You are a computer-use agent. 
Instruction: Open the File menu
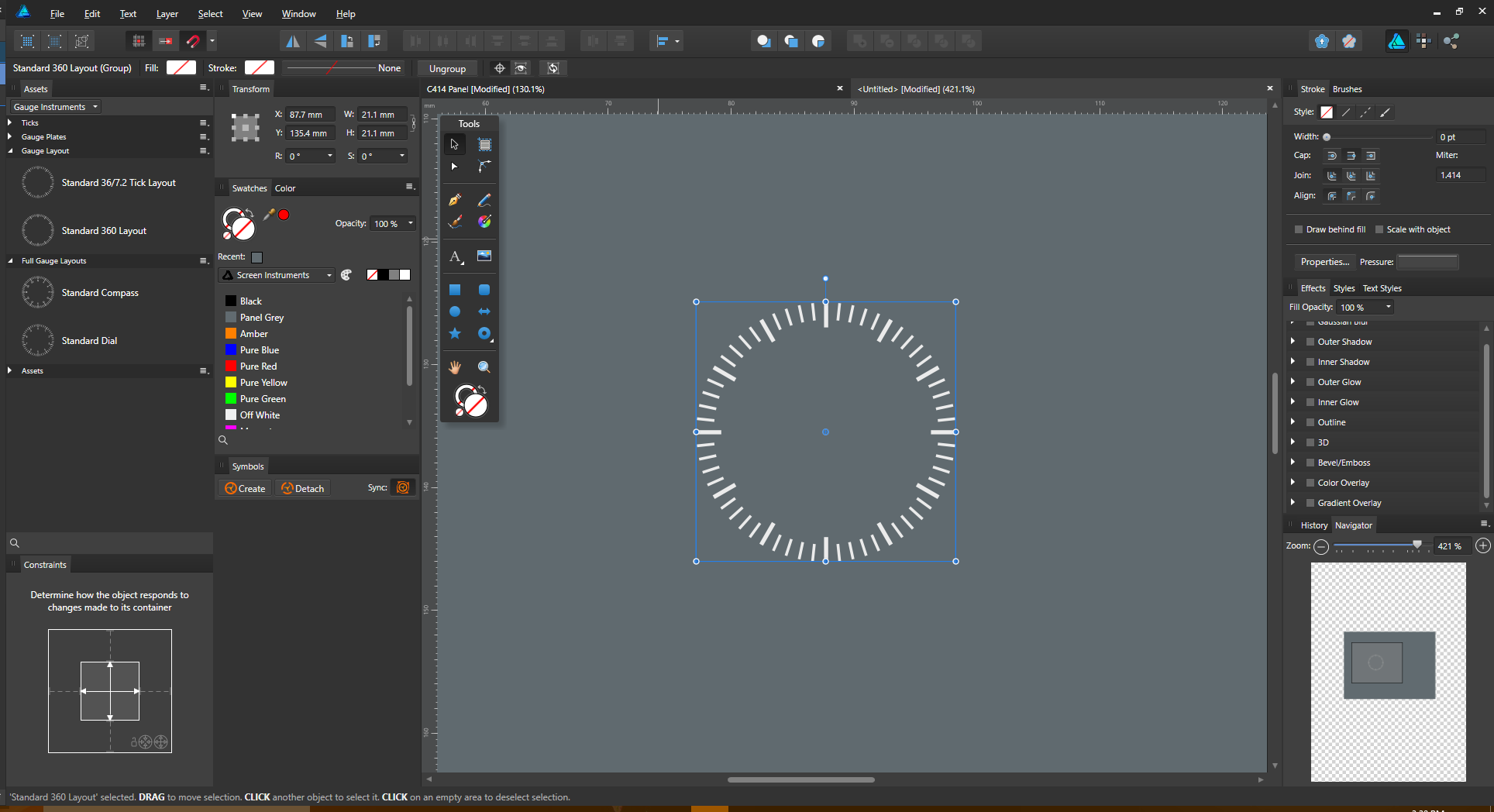pyautogui.click(x=57, y=14)
